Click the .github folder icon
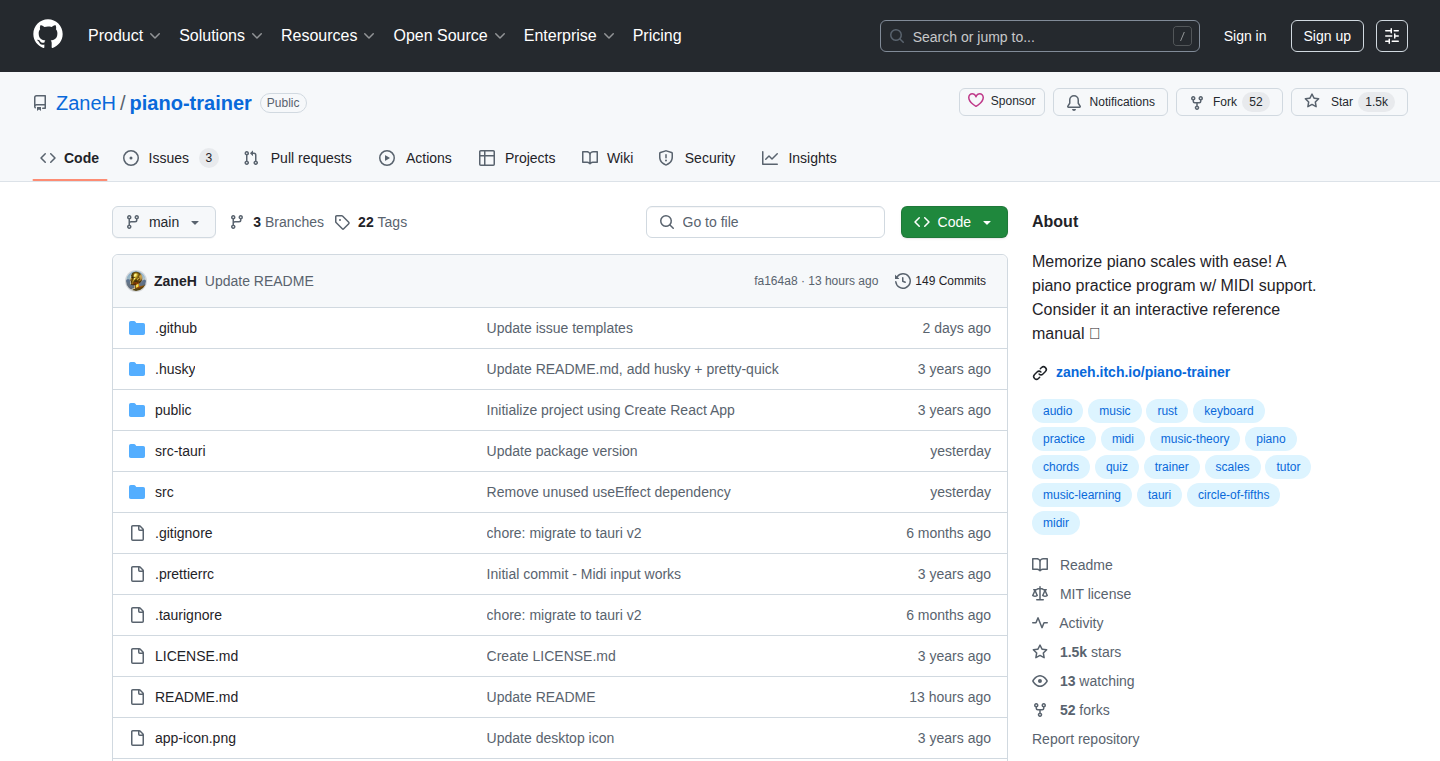1440x761 pixels. (x=137, y=328)
